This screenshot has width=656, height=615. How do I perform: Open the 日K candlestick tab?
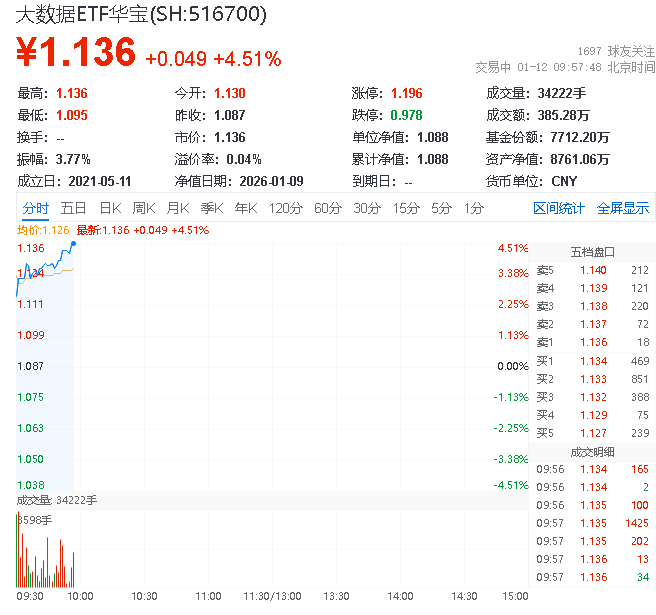coord(110,208)
